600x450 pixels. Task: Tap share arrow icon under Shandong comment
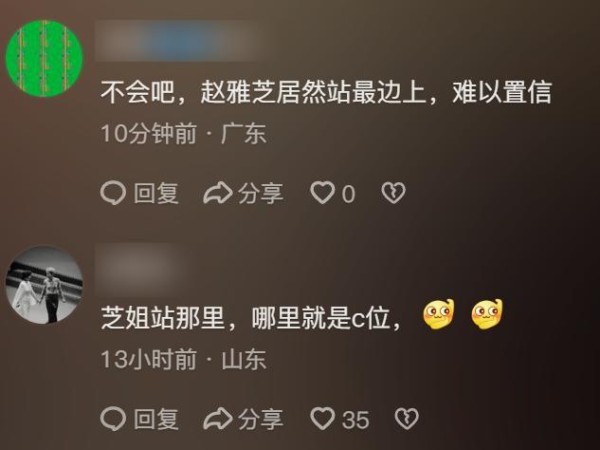tap(217, 419)
